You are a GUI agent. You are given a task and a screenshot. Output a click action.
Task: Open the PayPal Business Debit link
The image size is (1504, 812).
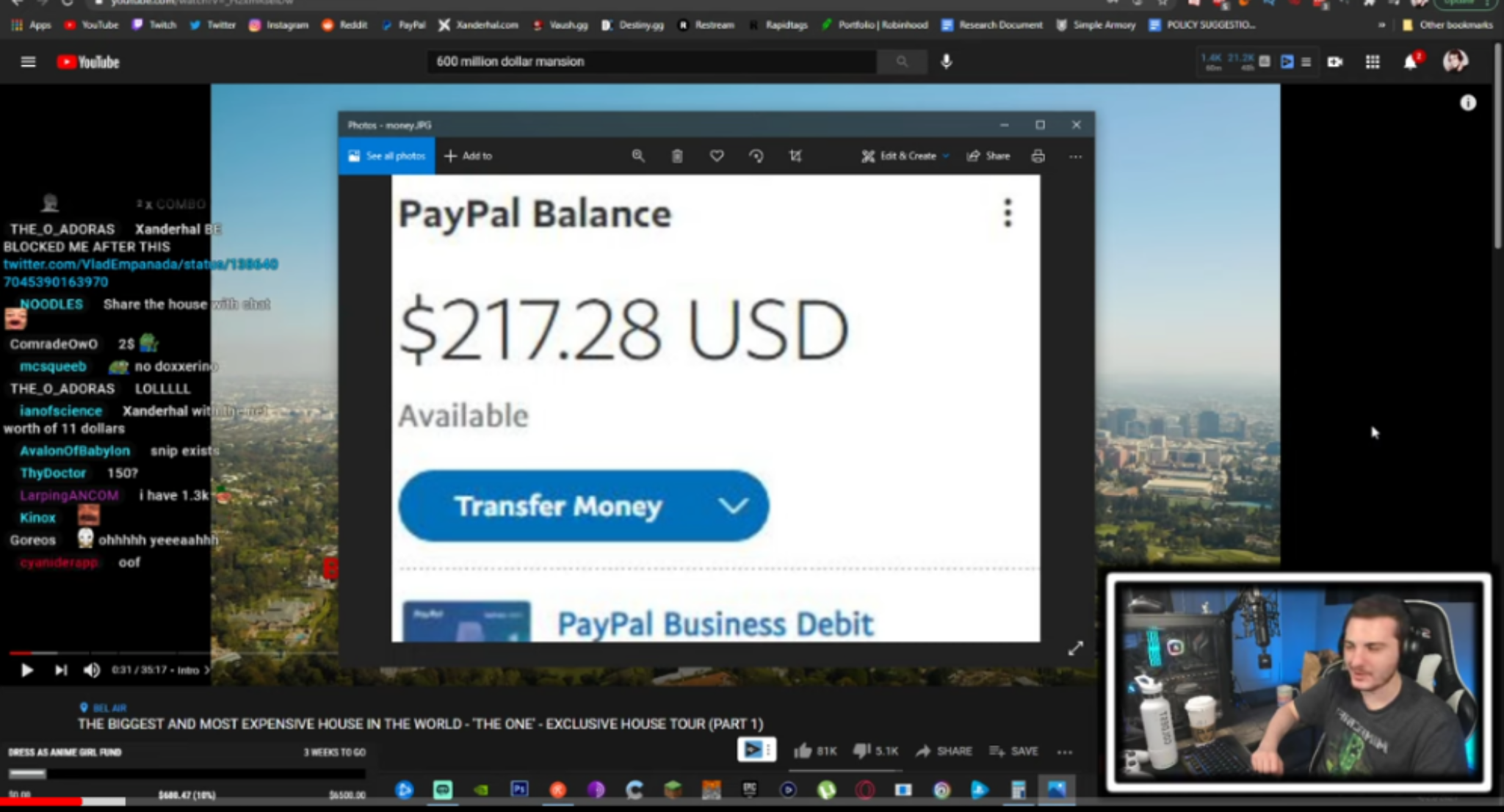pos(715,624)
